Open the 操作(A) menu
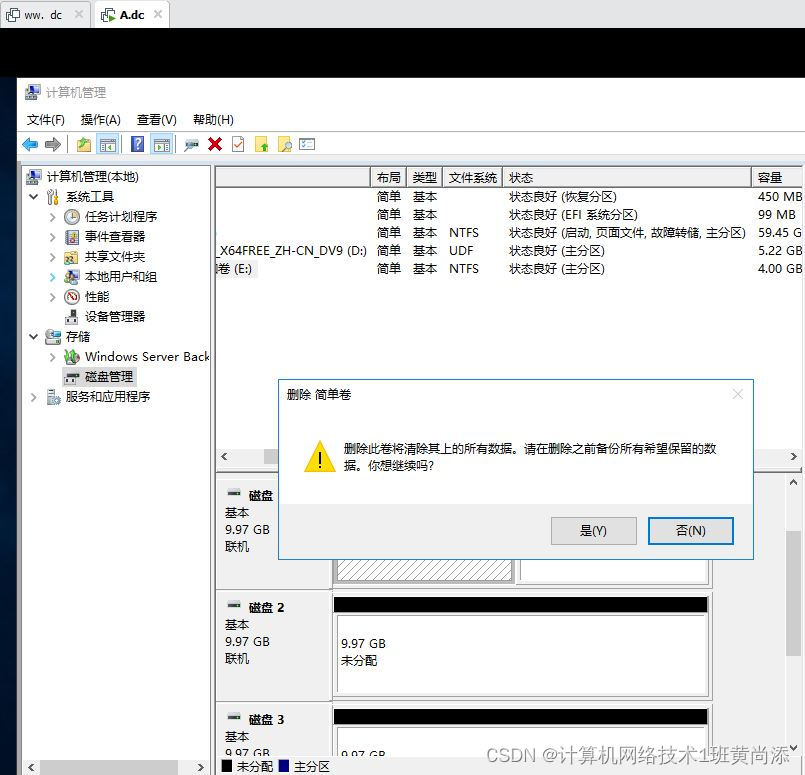 click(x=100, y=119)
